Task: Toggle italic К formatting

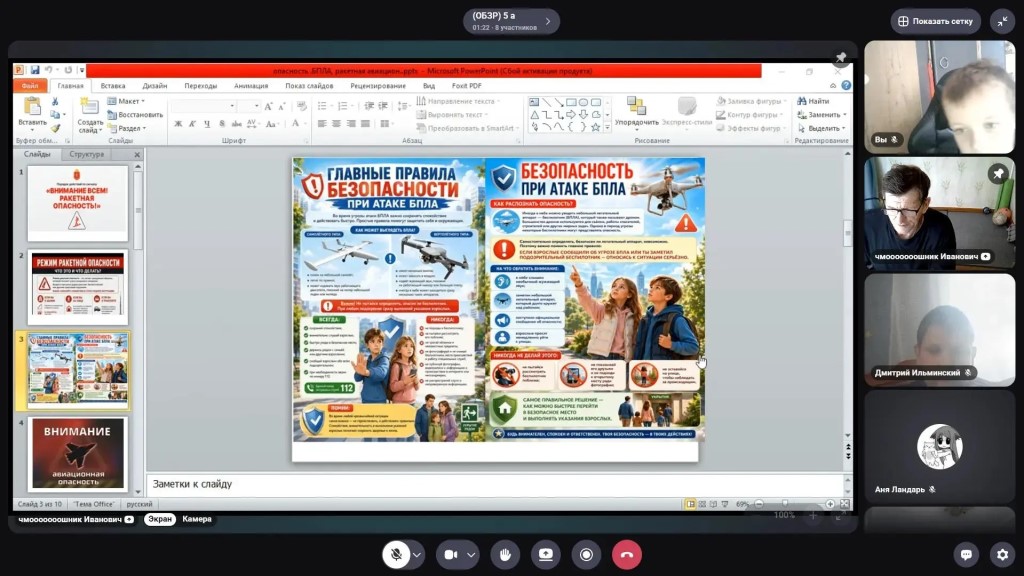Action: 192,123
